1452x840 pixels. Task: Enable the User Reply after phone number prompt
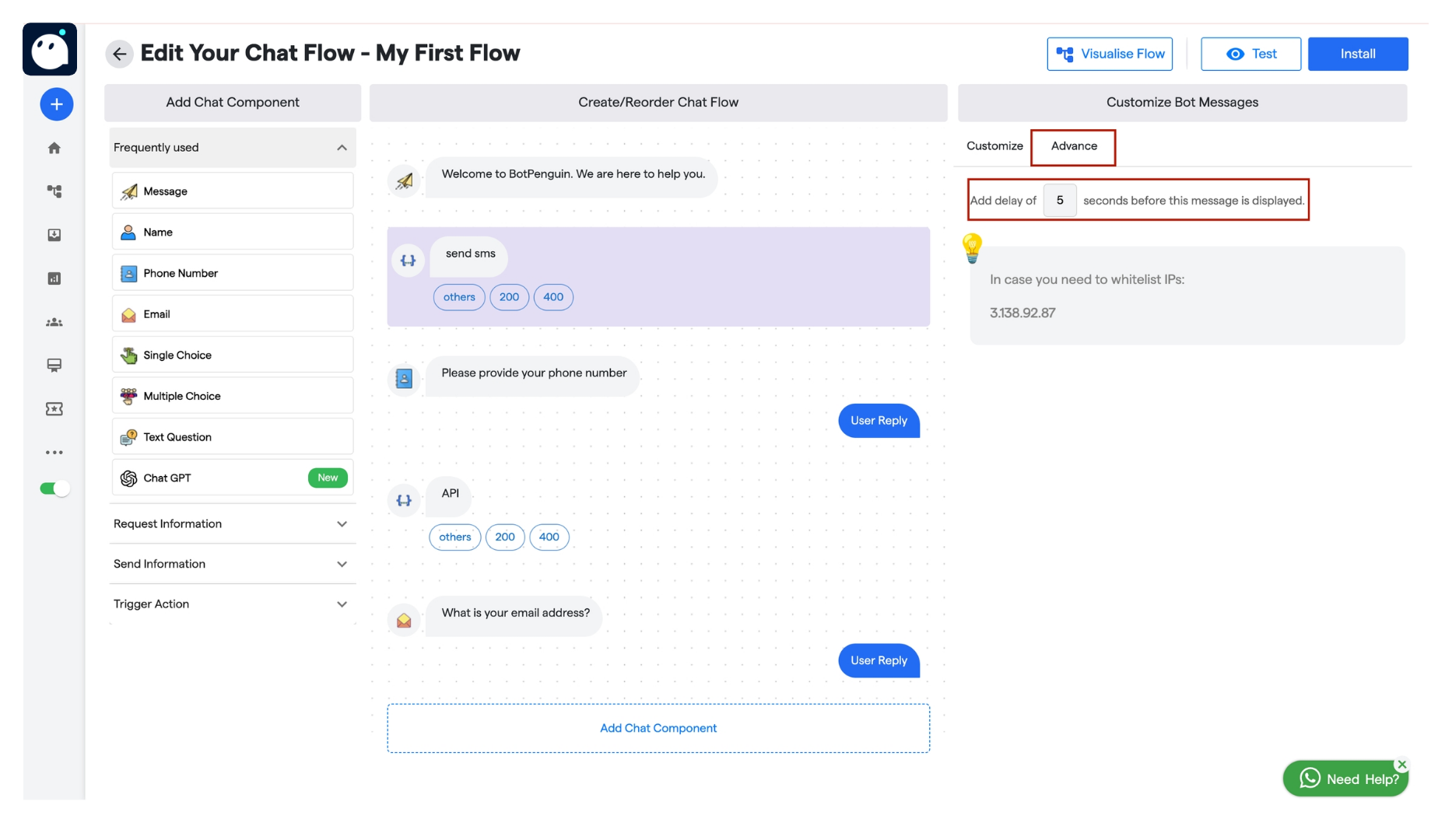click(878, 420)
